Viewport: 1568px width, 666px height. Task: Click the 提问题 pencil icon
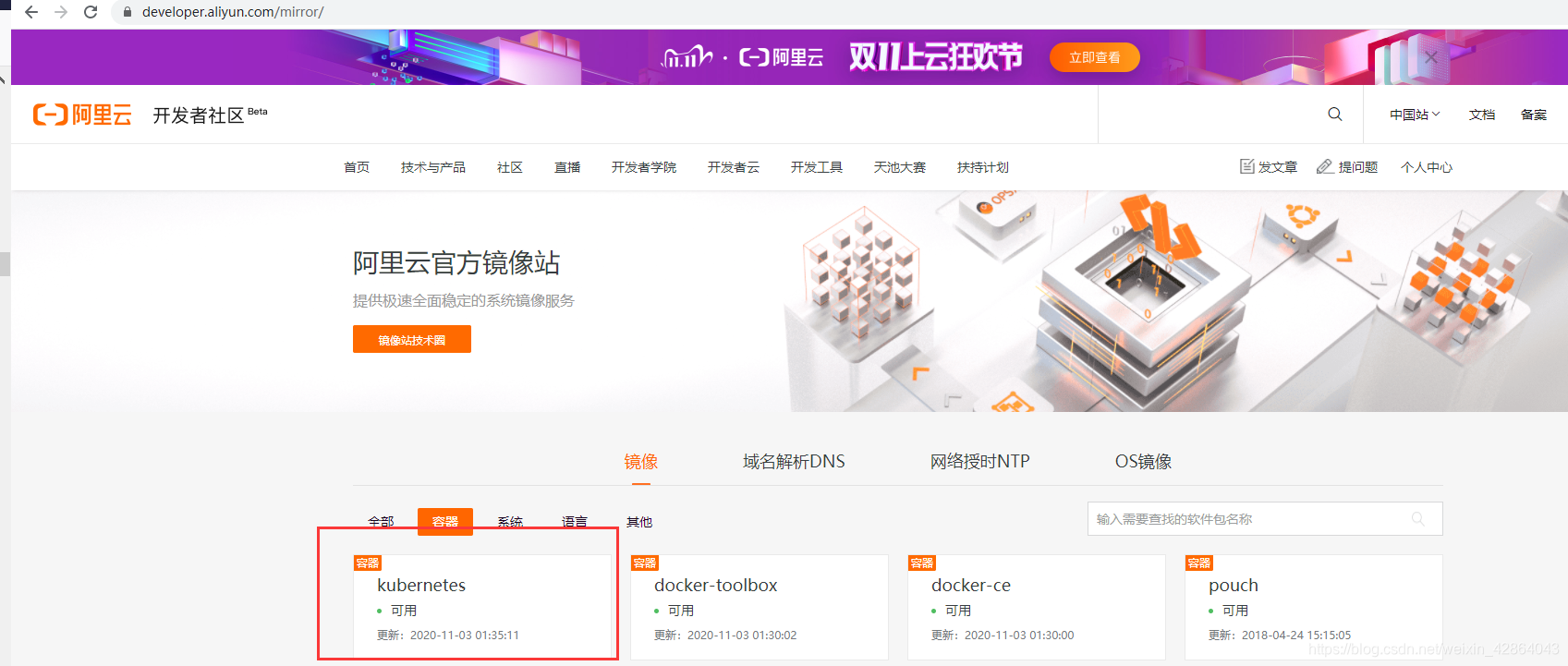[x=1325, y=166]
